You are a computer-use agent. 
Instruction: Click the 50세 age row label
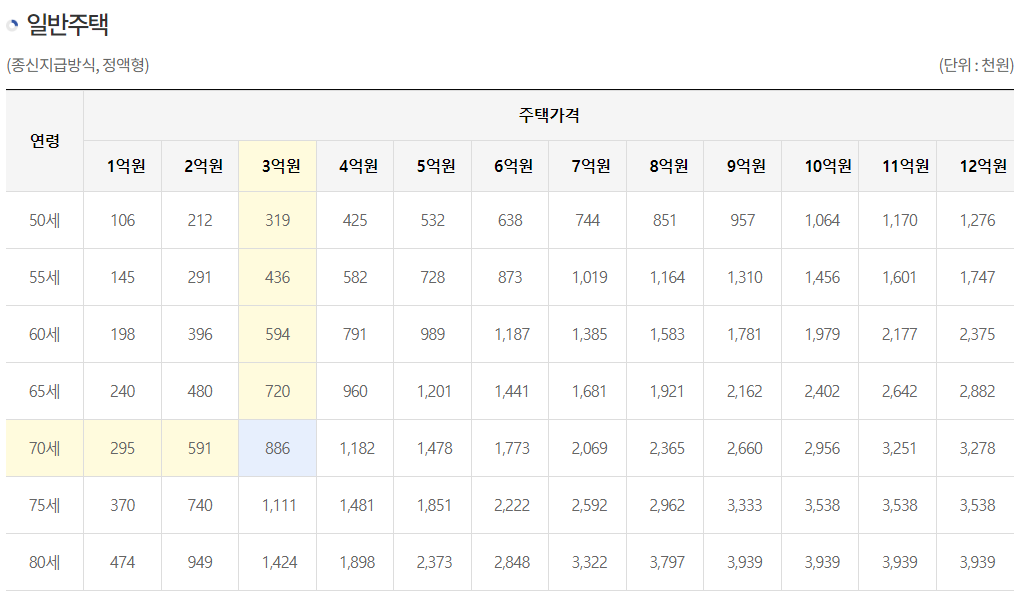point(45,219)
